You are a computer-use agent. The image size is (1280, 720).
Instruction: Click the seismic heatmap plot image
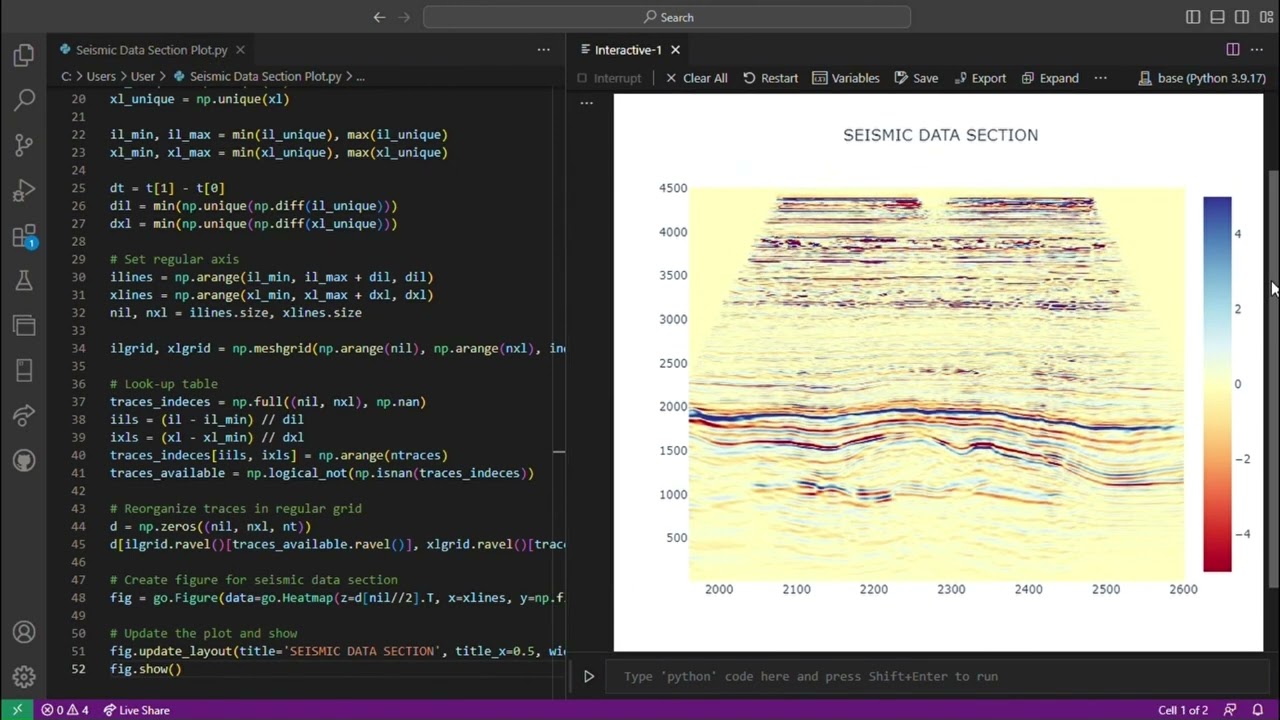pos(937,383)
